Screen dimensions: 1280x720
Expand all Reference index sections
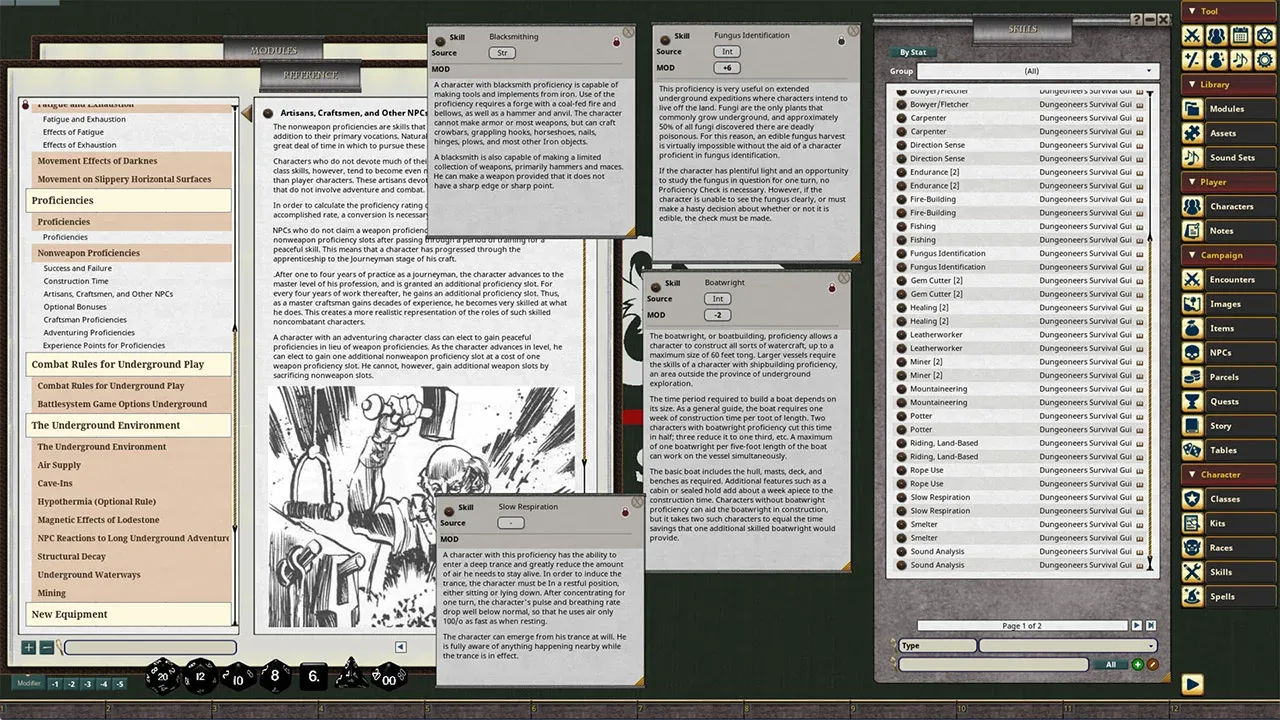[28, 647]
